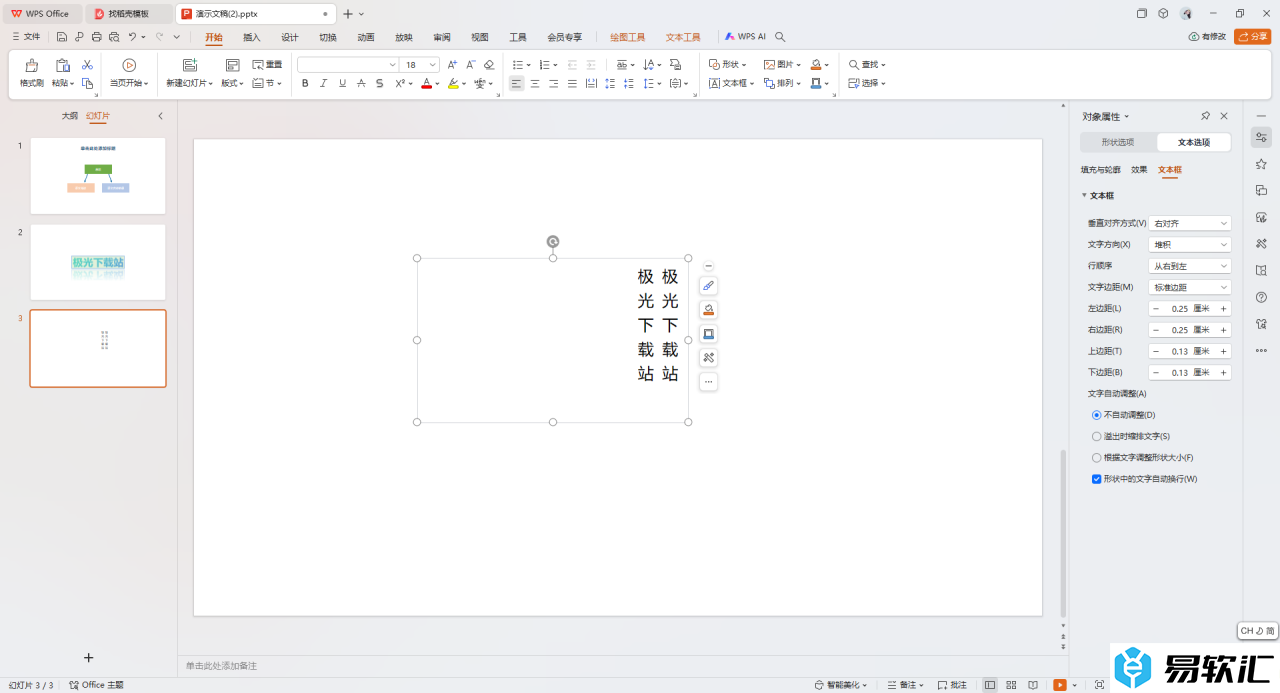Image resolution: width=1280 pixels, height=693 pixels.
Task: Open 行顺序 dropdown showing 从右到左
Action: click(x=1190, y=266)
